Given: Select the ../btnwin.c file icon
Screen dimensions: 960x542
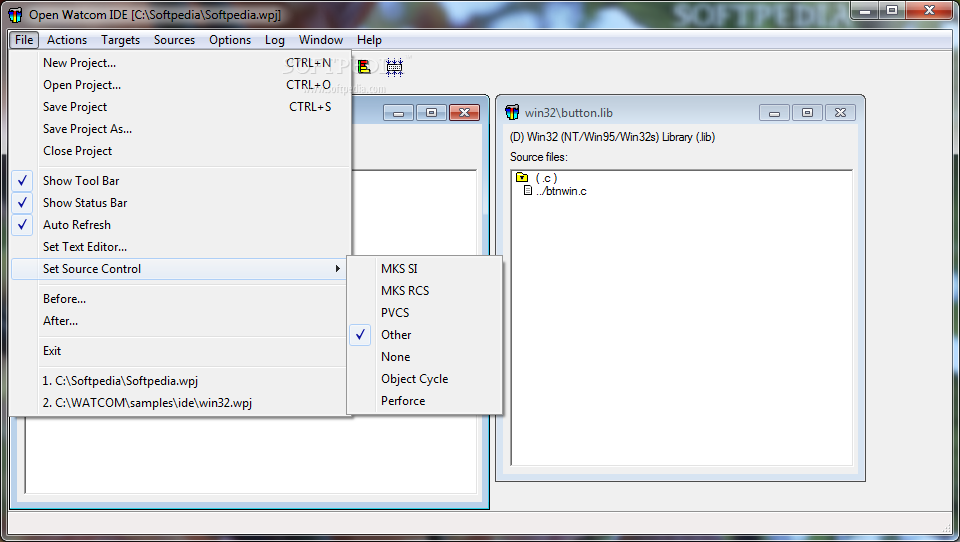Looking at the screenshot, I should [x=528, y=190].
